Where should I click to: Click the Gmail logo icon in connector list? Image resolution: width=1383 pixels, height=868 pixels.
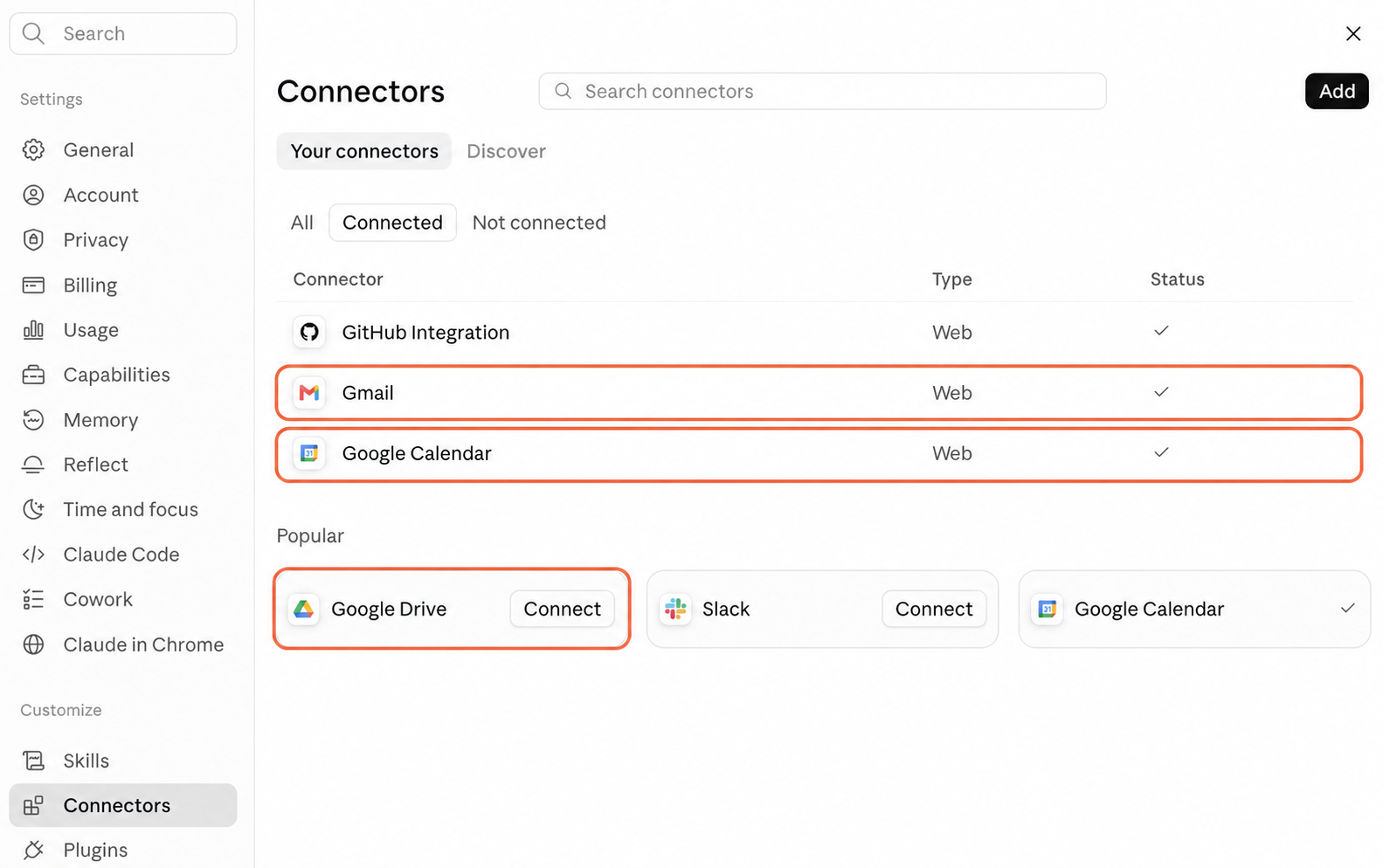(x=309, y=393)
